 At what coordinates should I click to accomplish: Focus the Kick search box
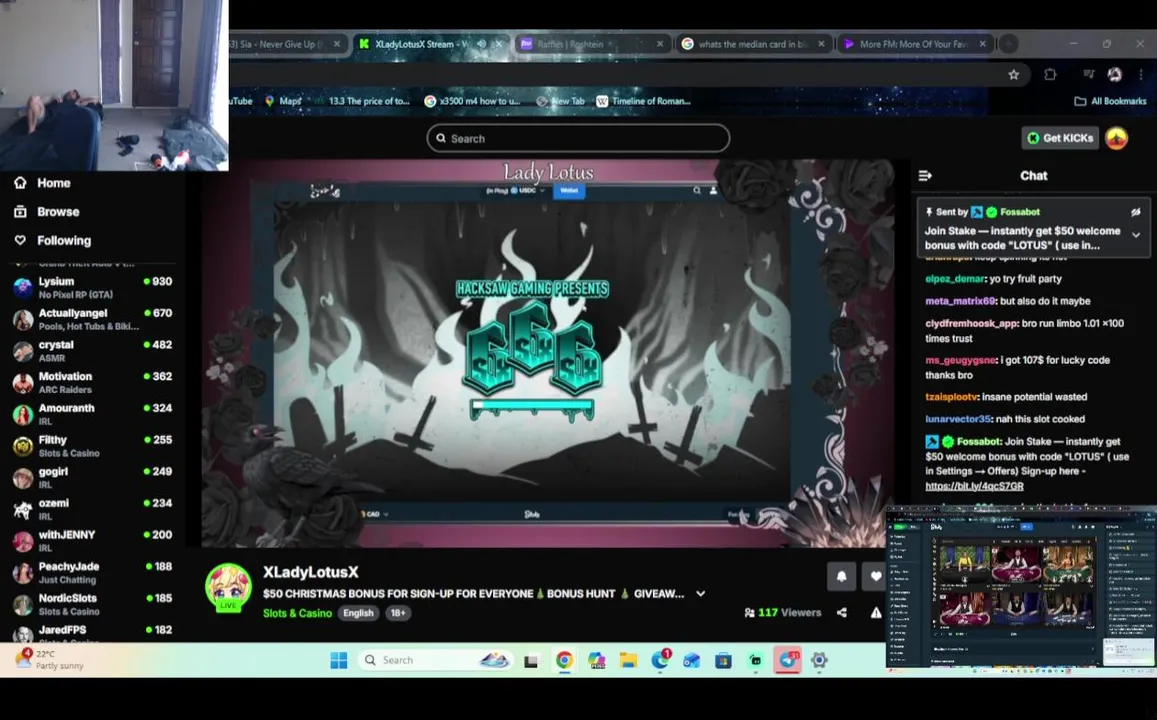578,138
